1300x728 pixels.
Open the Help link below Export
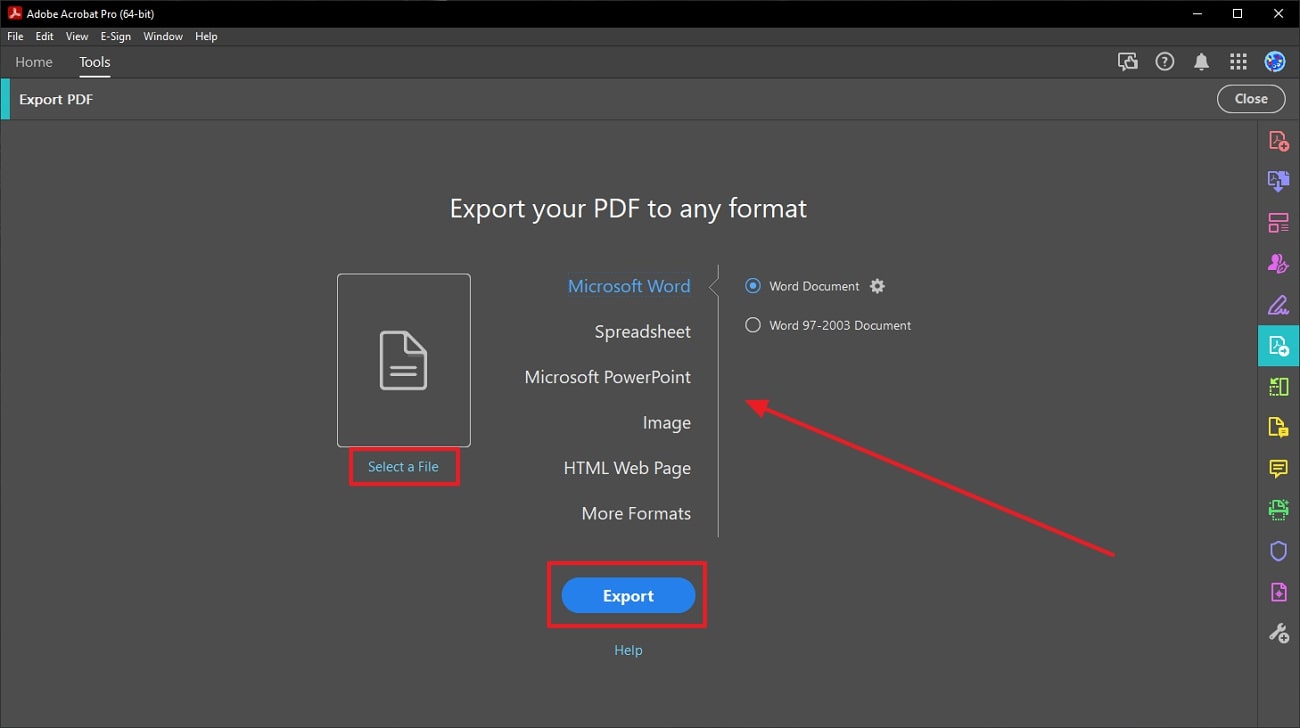pyautogui.click(x=628, y=650)
